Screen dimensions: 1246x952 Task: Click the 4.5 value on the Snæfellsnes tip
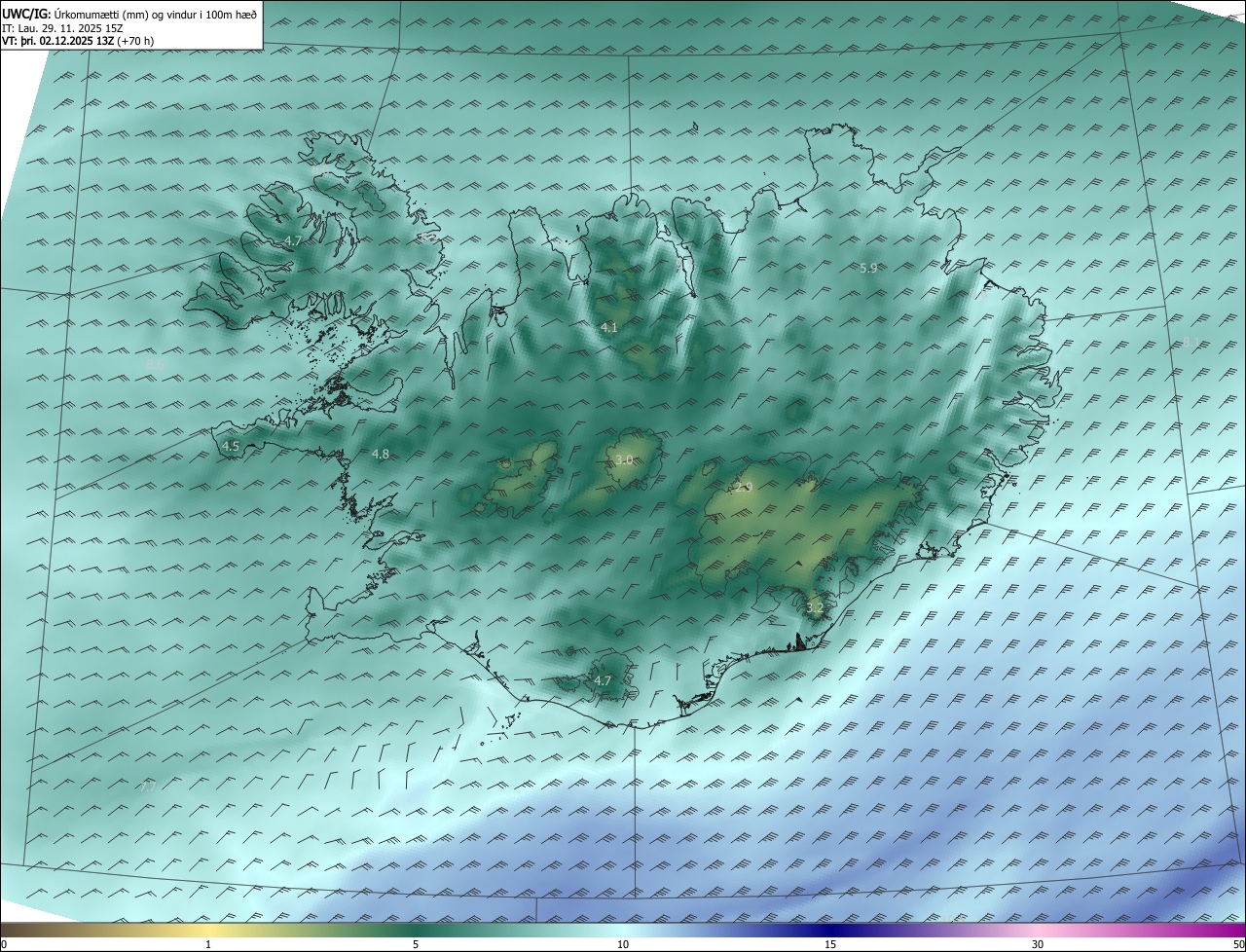231,447
